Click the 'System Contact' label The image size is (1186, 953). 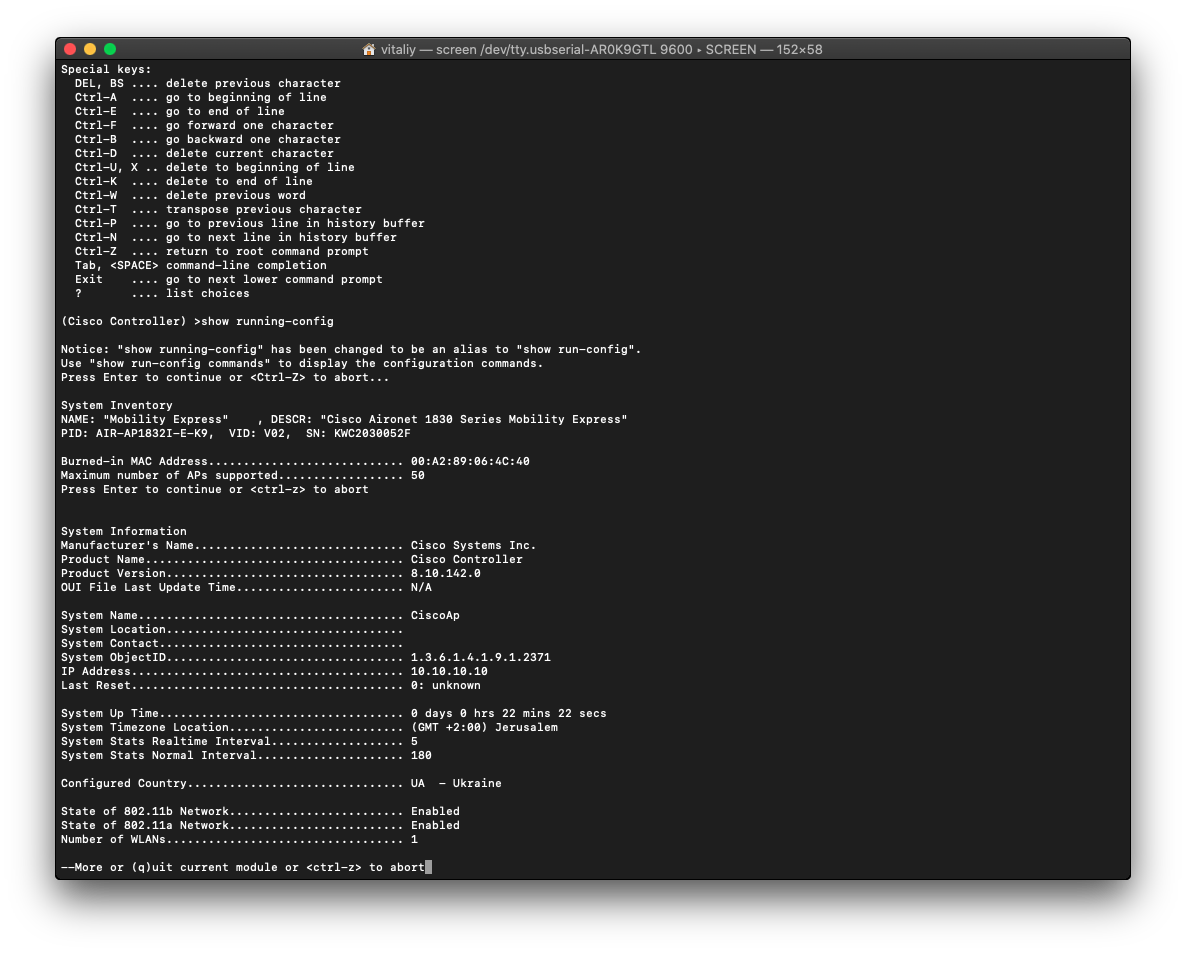click(110, 644)
